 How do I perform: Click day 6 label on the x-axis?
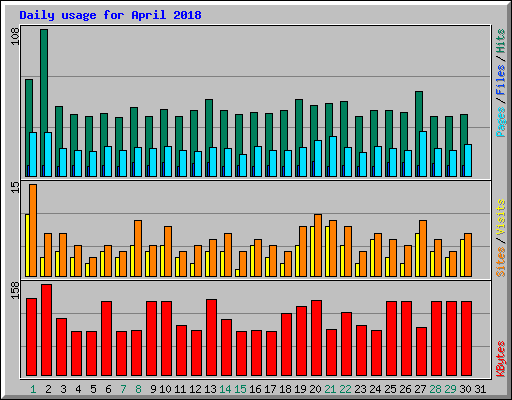[x=108, y=389]
